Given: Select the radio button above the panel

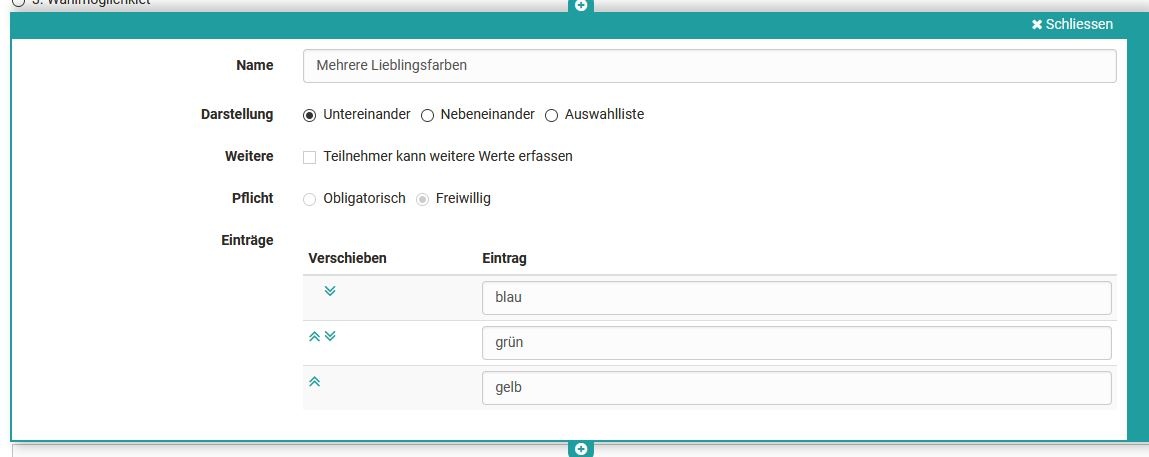Looking at the screenshot, I should pyautogui.click(x=18, y=3).
